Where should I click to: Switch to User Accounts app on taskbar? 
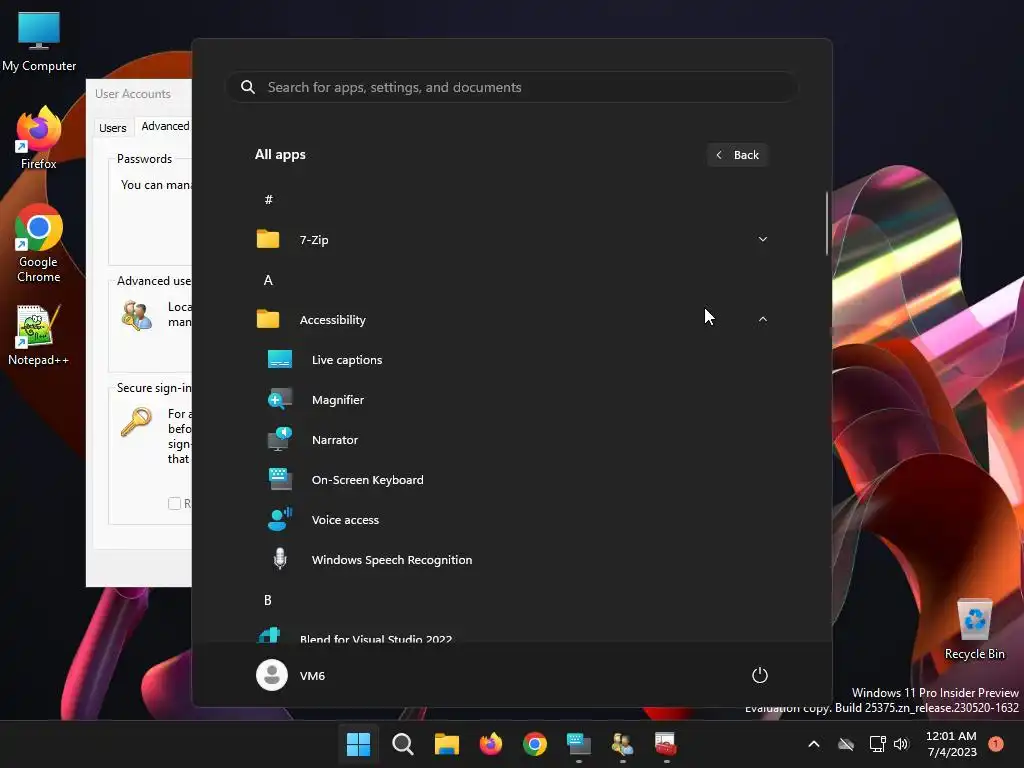(622, 744)
